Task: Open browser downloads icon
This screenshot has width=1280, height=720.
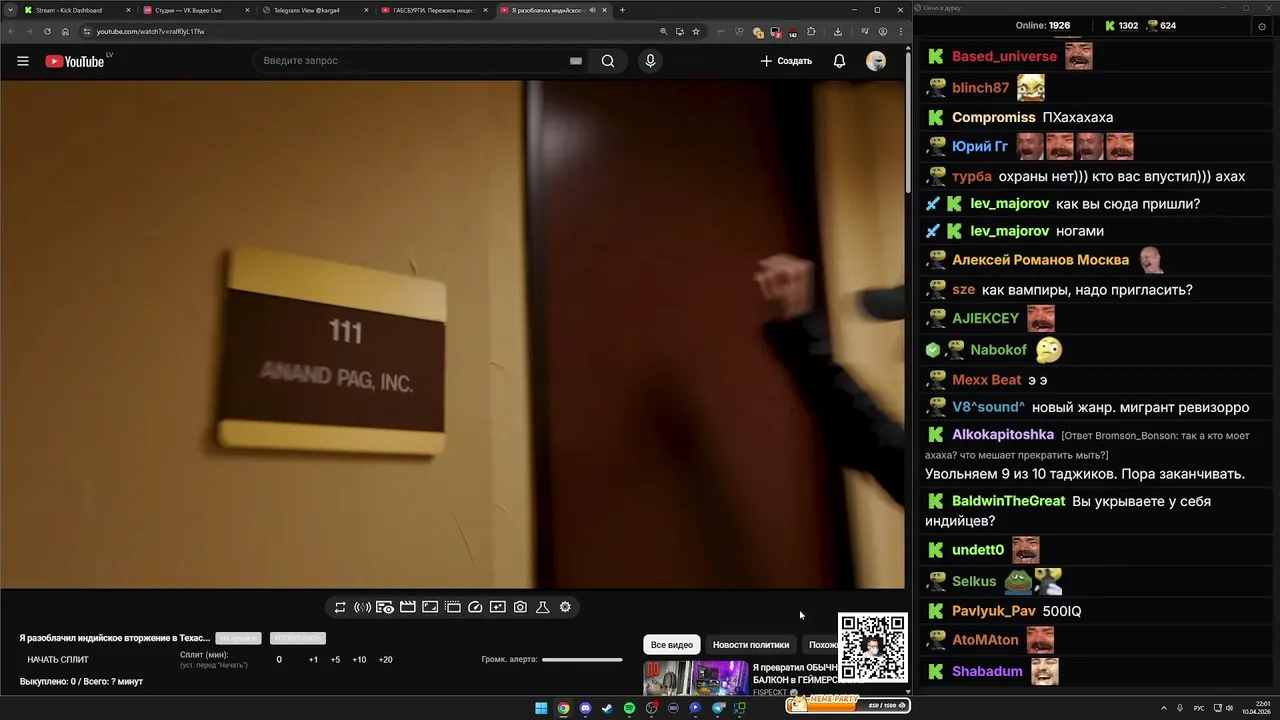Action: coord(836,31)
